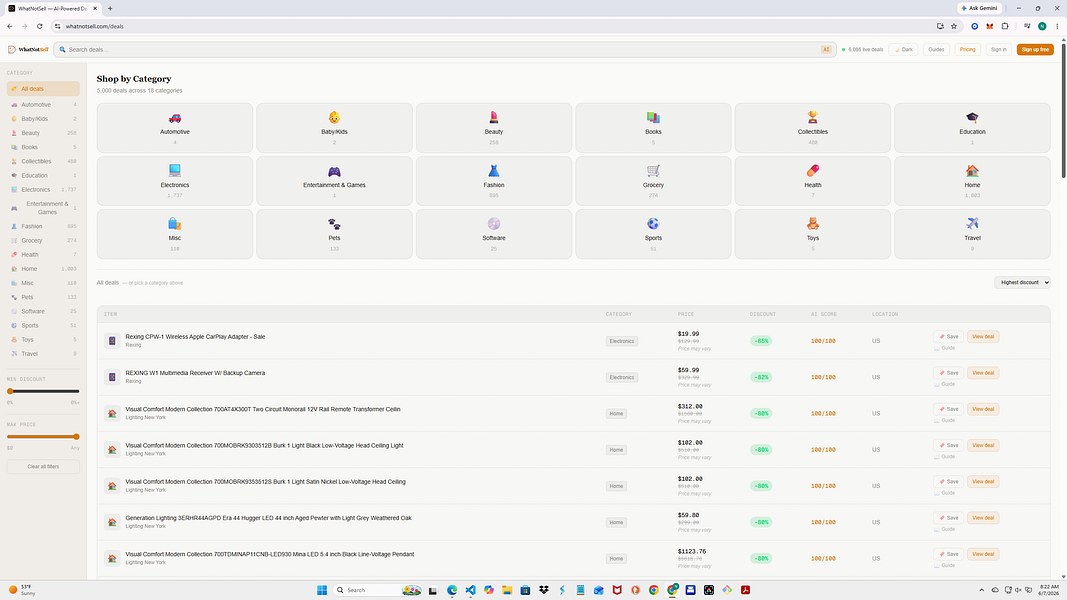This screenshot has width=1067, height=600.
Task: Bookmark this page with the star icon
Action: (x=954, y=27)
